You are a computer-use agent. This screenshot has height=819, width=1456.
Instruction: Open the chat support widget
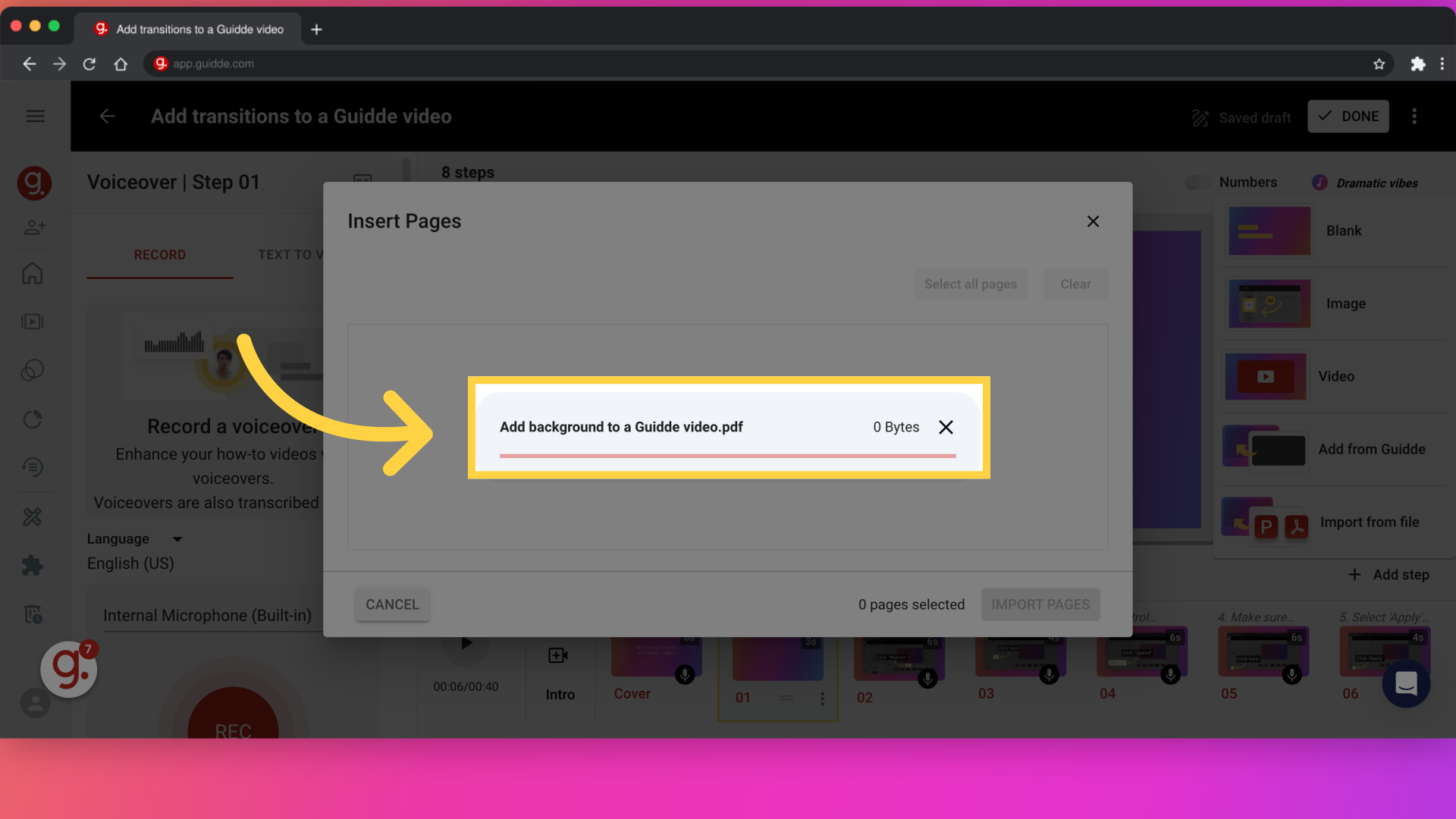(x=1406, y=683)
